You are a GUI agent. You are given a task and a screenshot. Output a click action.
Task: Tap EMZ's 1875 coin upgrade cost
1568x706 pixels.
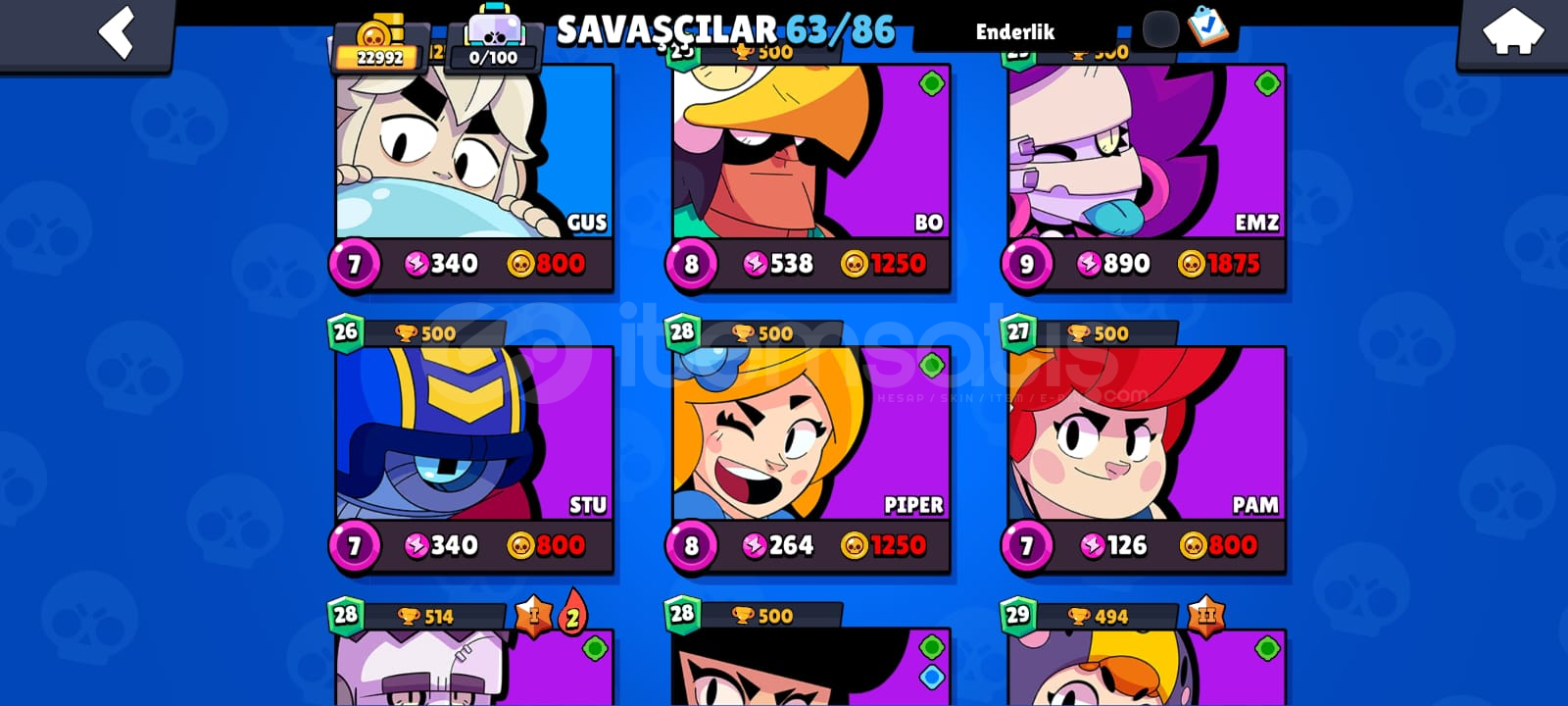[1219, 264]
